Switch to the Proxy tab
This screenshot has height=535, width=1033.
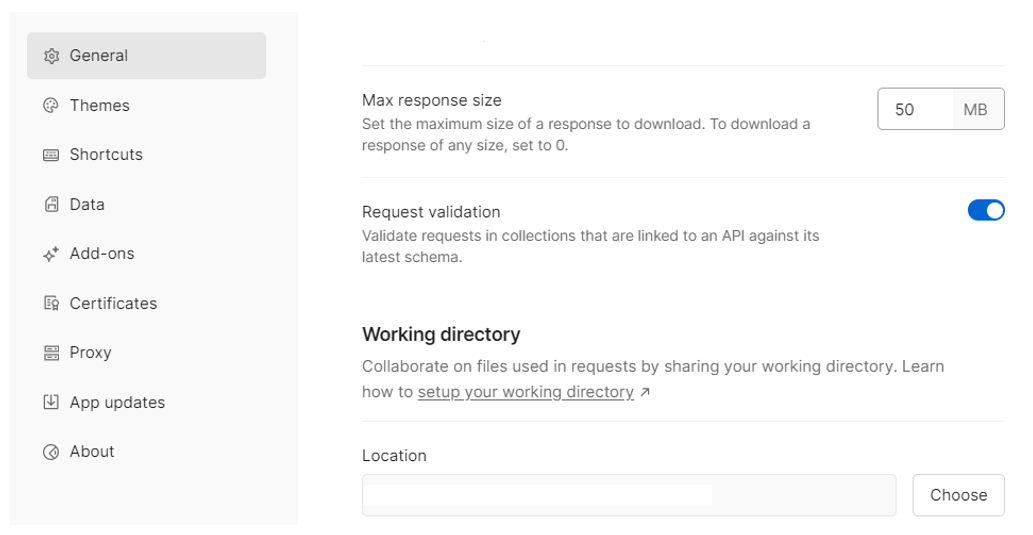[146, 352]
